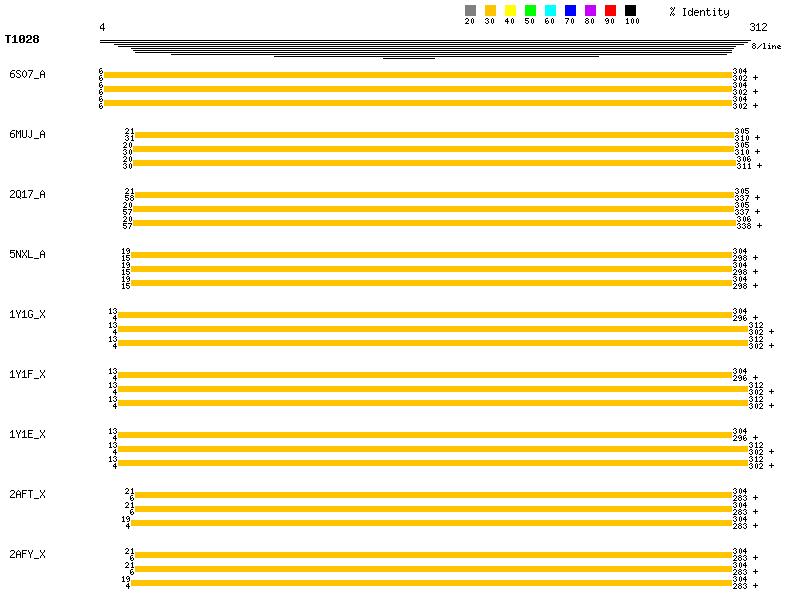The image size is (800, 600).
Task: Open the 1Y1F_X alignment label
Action: [x=27, y=374]
